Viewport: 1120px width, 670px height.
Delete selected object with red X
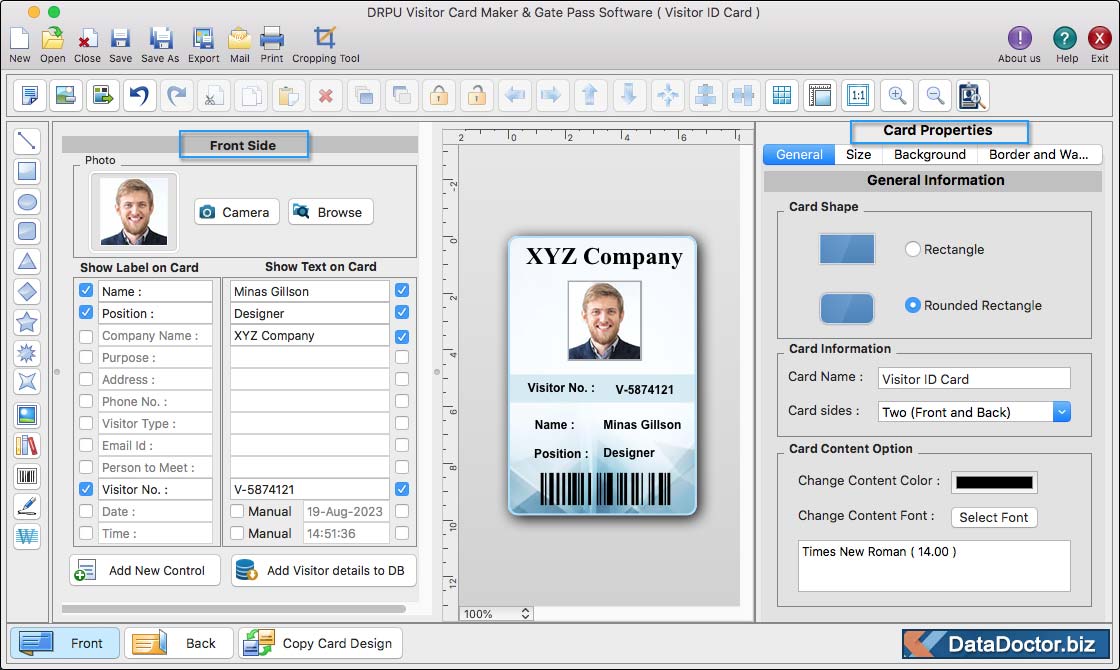tap(326, 95)
